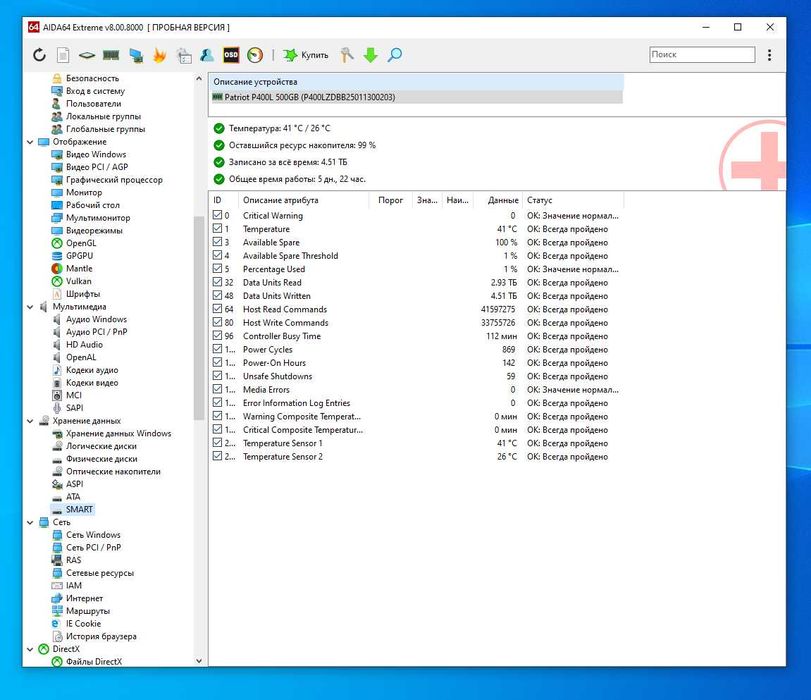The image size is (811, 700).
Task: Open the CPU chip toolbar icon
Action: (x=87, y=55)
